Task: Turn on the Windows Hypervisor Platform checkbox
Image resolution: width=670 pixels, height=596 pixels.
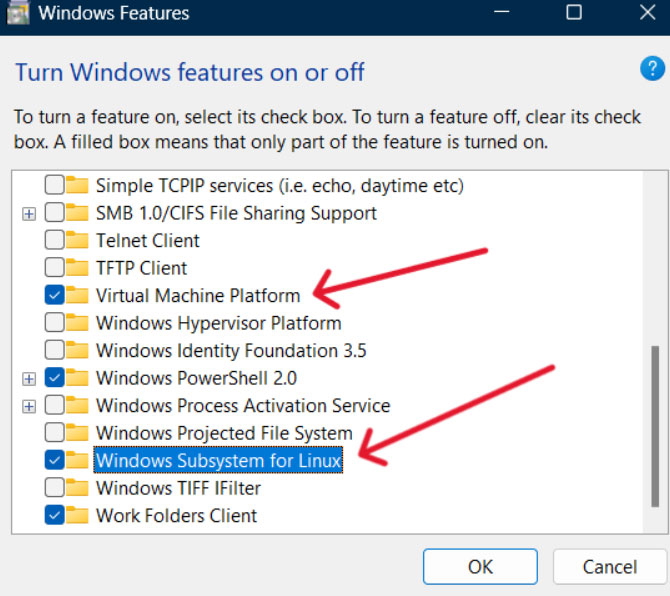Action: pos(54,323)
